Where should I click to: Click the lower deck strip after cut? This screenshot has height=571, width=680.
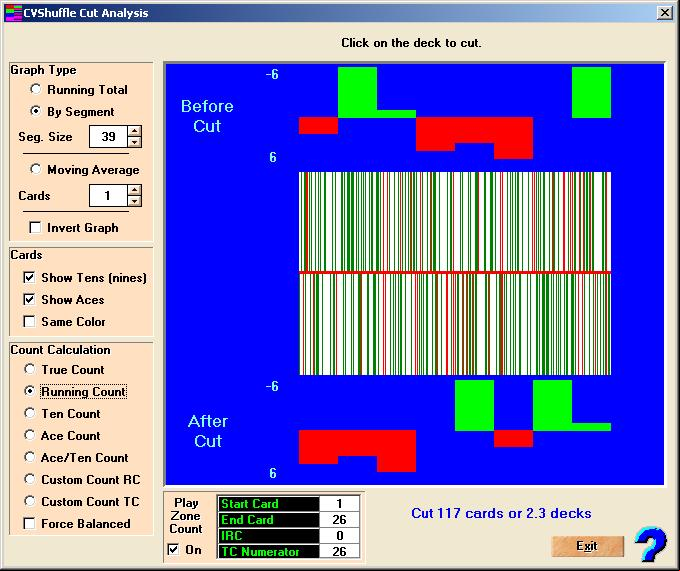(x=455, y=324)
